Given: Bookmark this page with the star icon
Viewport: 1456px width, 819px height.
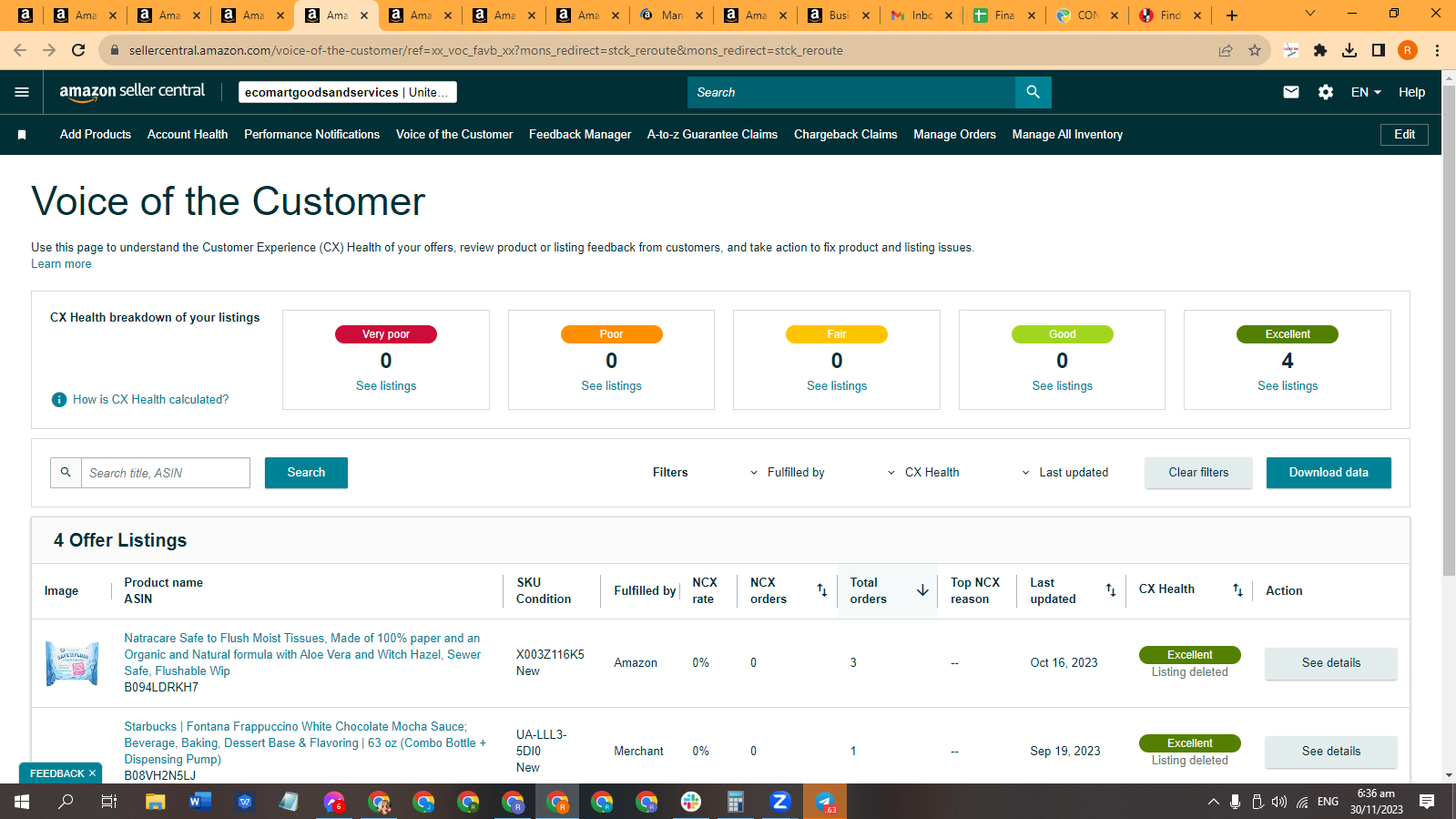Looking at the screenshot, I should point(1255,50).
